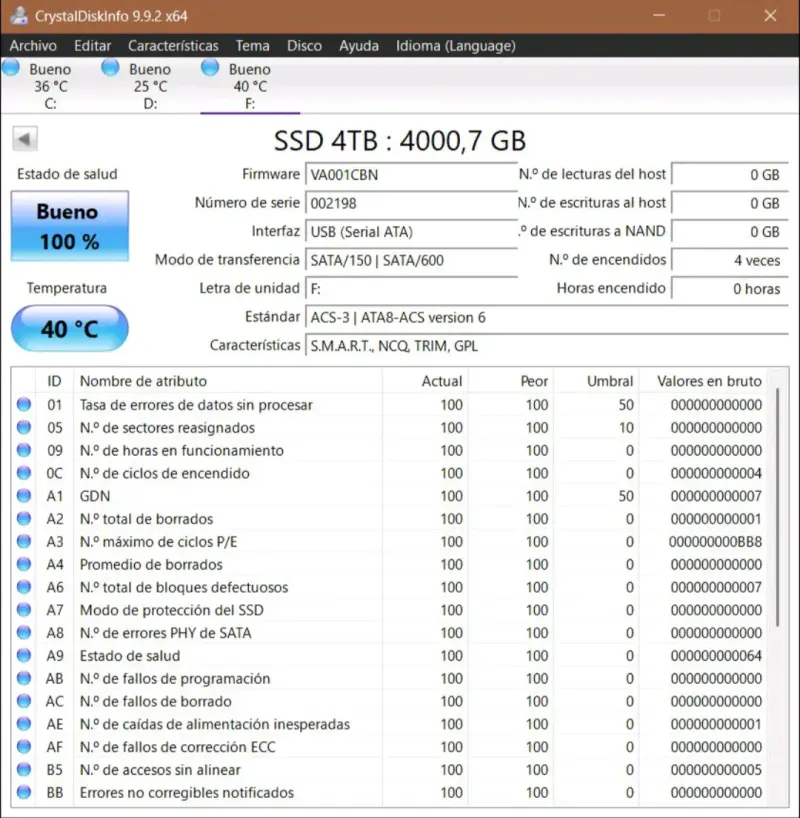Click the status dot for attribute 0C

(x=24, y=473)
